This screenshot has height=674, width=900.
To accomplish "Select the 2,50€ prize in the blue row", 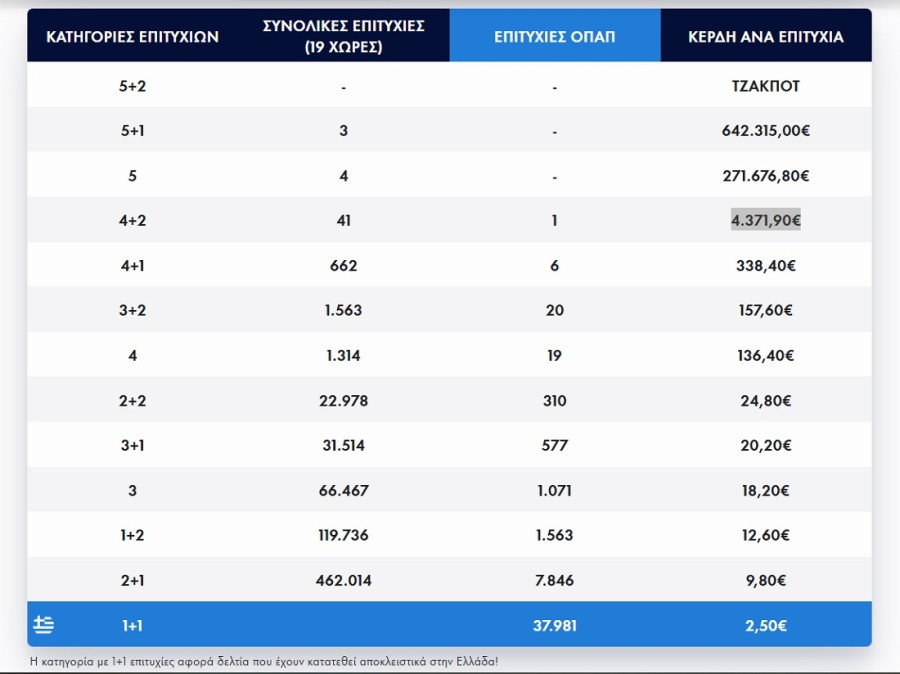I will pyautogui.click(x=765, y=626).
